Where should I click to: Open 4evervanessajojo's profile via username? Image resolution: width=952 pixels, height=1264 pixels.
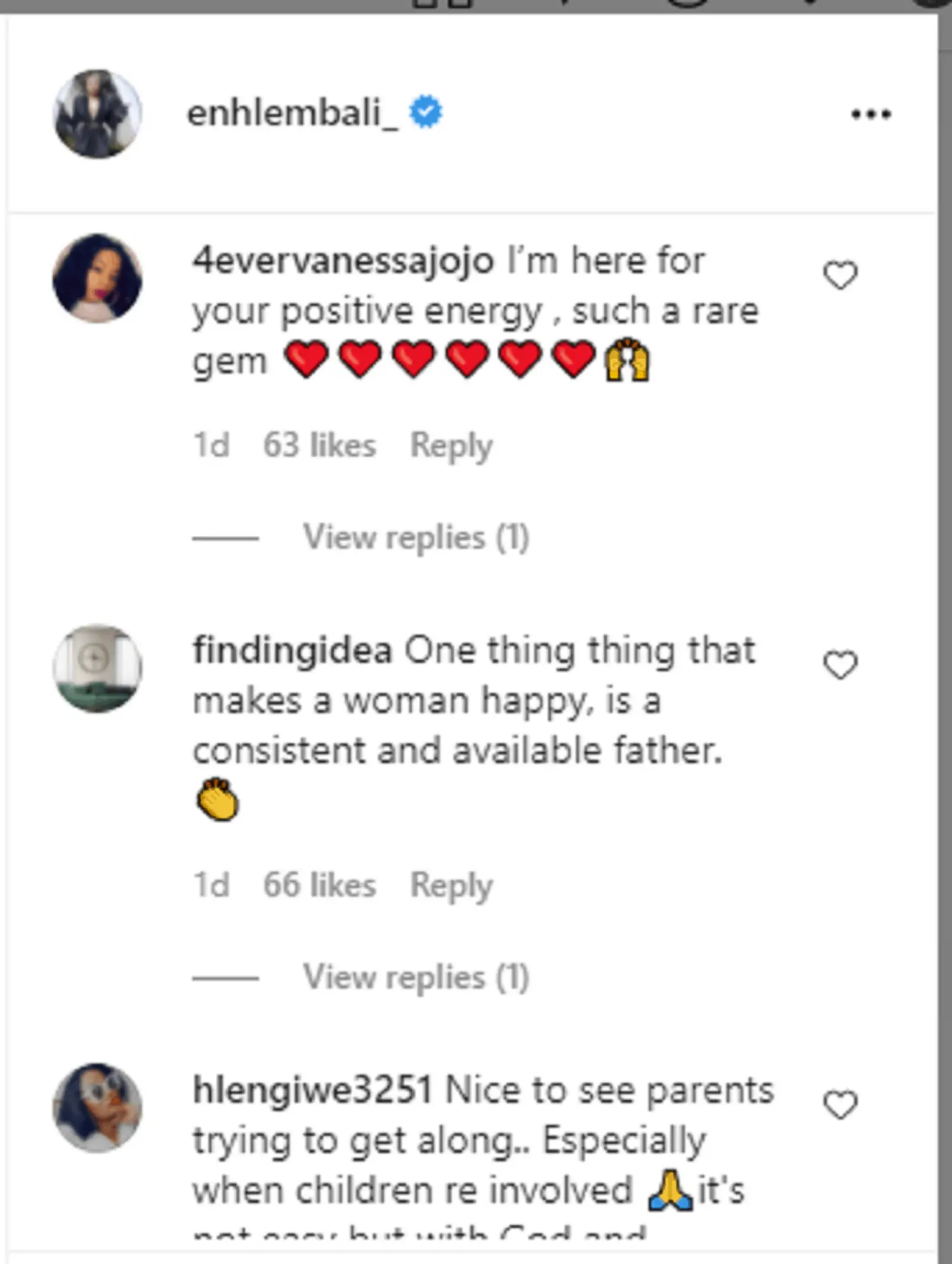(x=343, y=261)
